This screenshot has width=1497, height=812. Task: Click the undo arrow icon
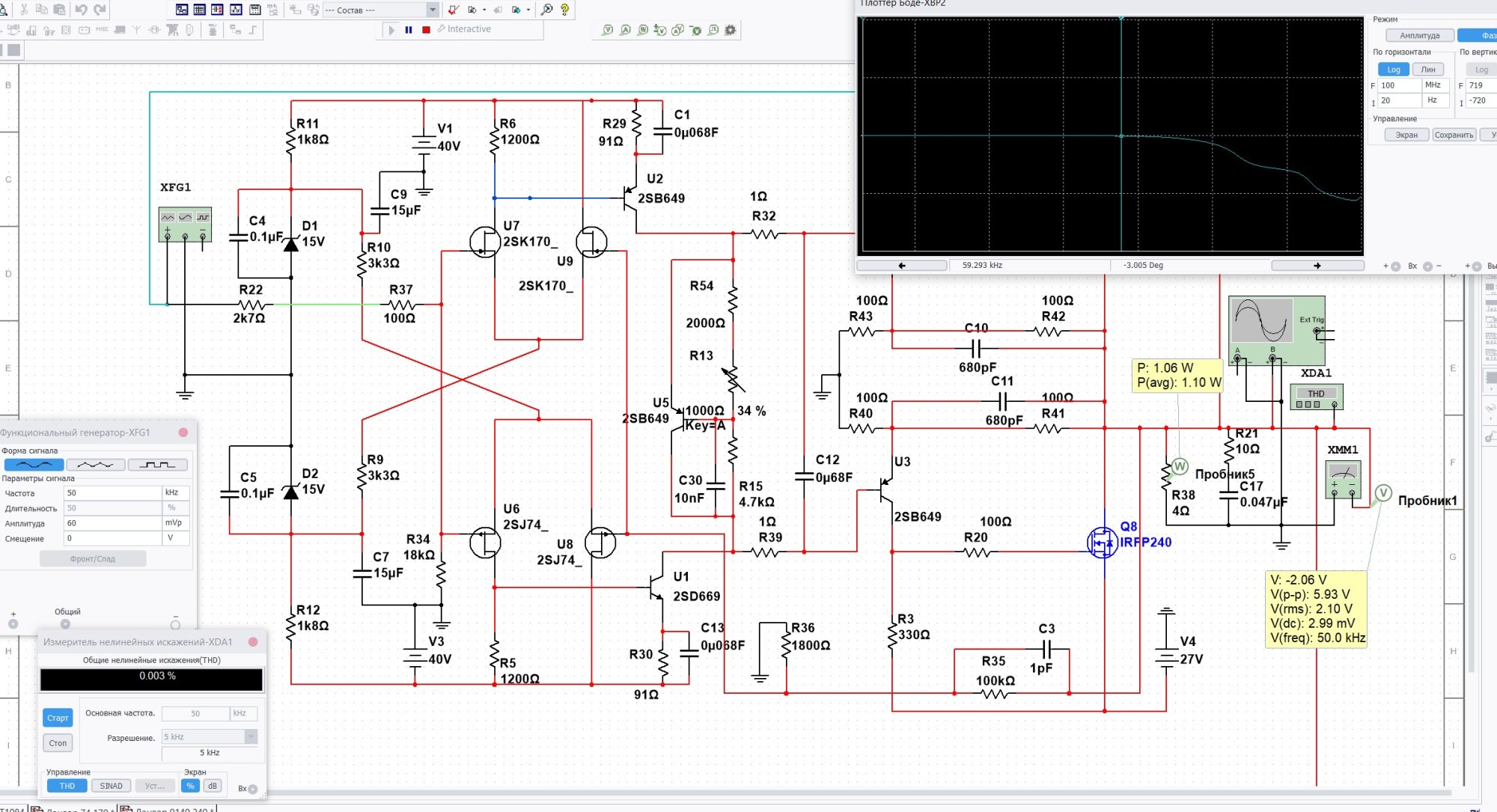[x=81, y=10]
